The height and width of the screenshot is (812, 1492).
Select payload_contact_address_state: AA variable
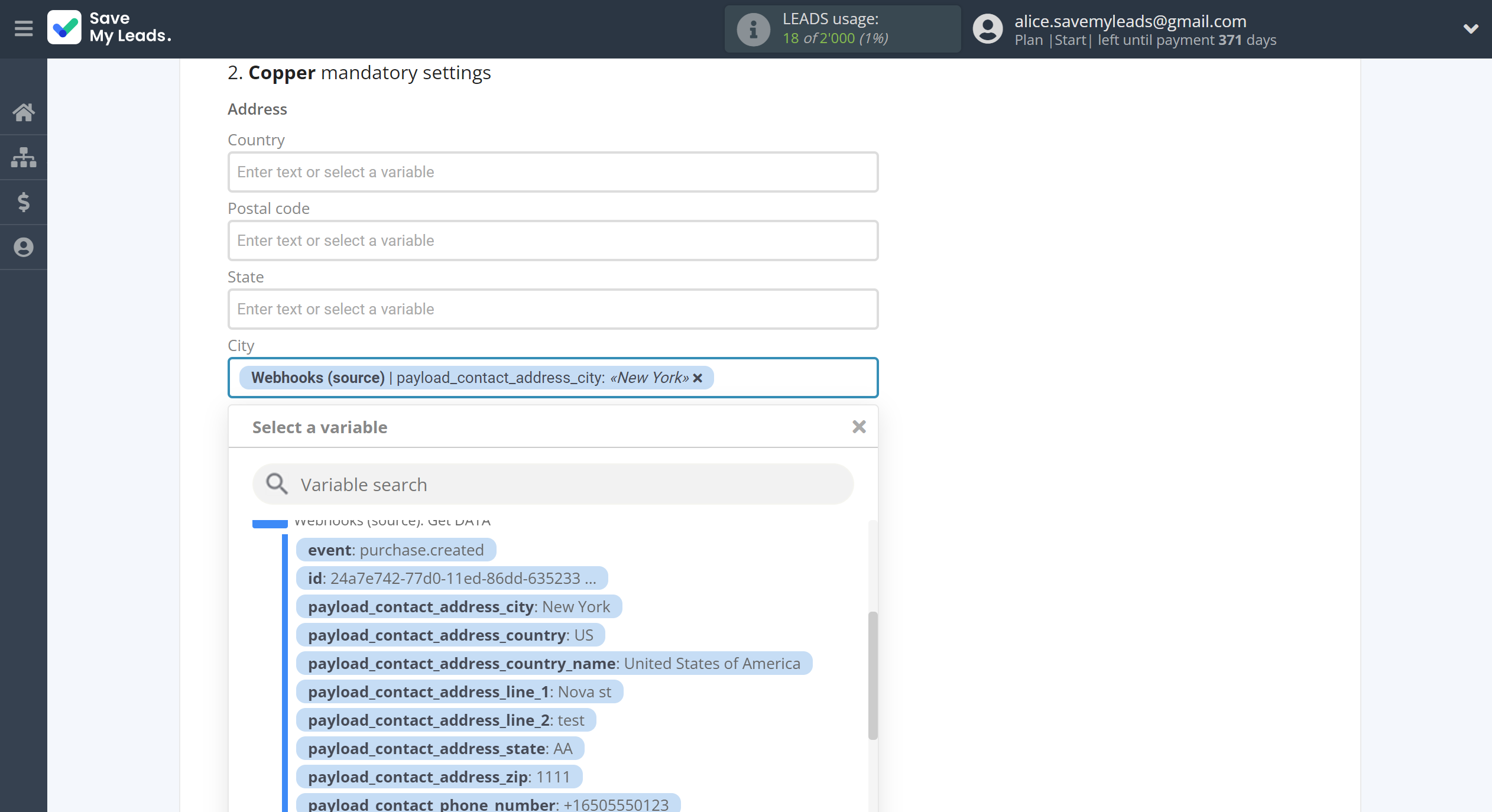[440, 748]
